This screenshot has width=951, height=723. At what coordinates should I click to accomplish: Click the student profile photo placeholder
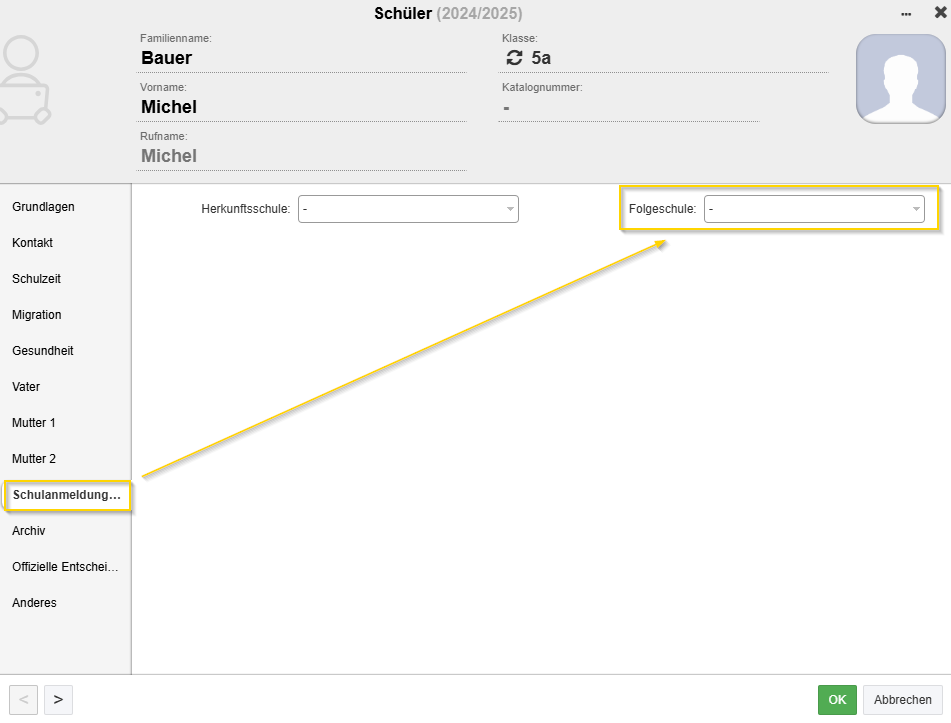point(901,79)
